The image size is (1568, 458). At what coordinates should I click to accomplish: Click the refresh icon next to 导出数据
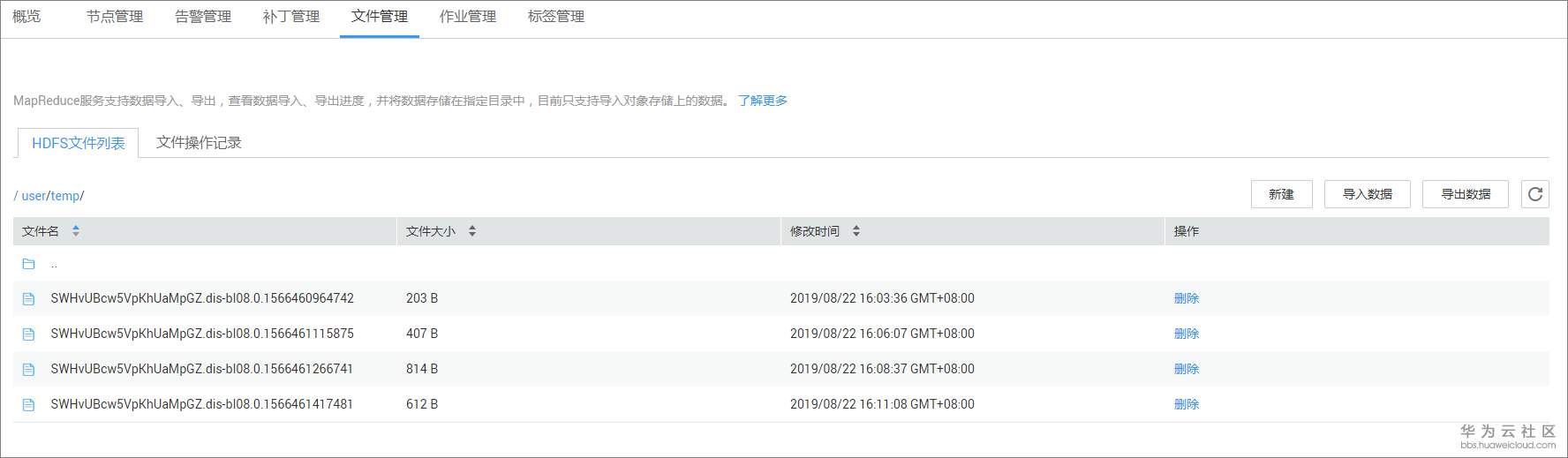[x=1535, y=194]
